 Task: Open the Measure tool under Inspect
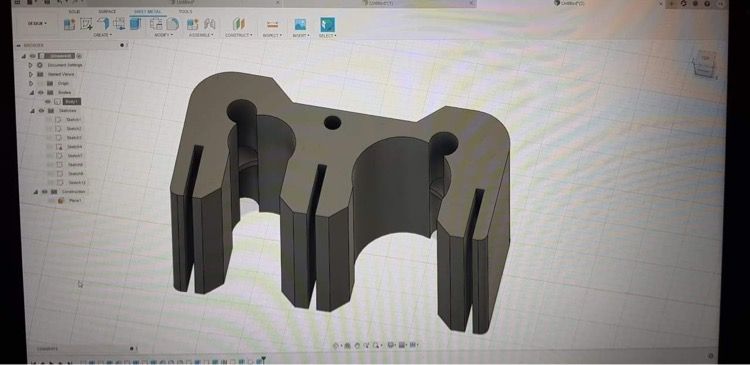tap(272, 24)
